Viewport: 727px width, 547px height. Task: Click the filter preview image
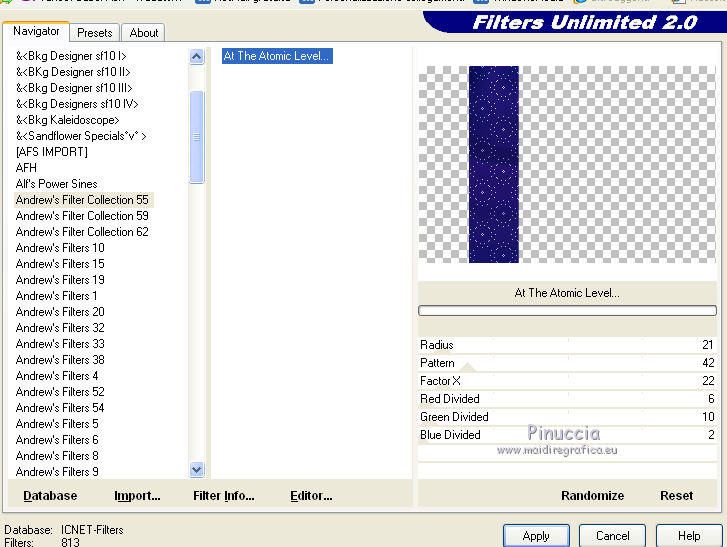click(x=567, y=165)
